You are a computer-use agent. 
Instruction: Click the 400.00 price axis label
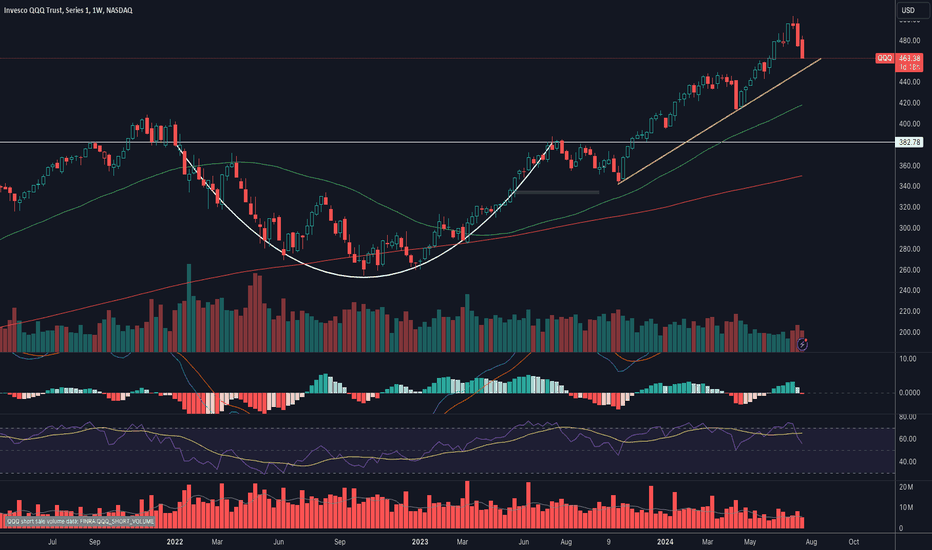(x=909, y=124)
